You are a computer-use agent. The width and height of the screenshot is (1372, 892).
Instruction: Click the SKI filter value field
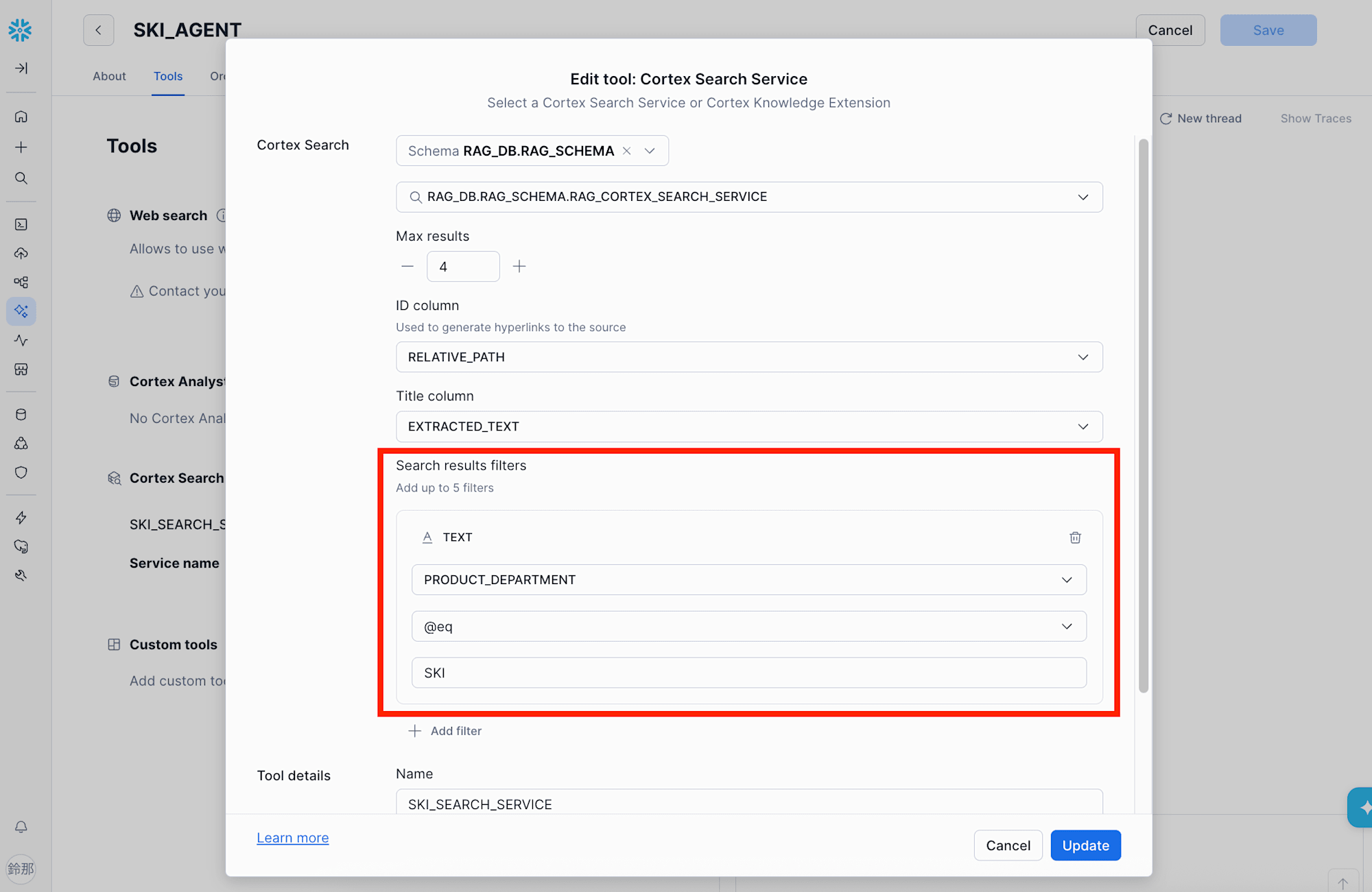(x=748, y=673)
